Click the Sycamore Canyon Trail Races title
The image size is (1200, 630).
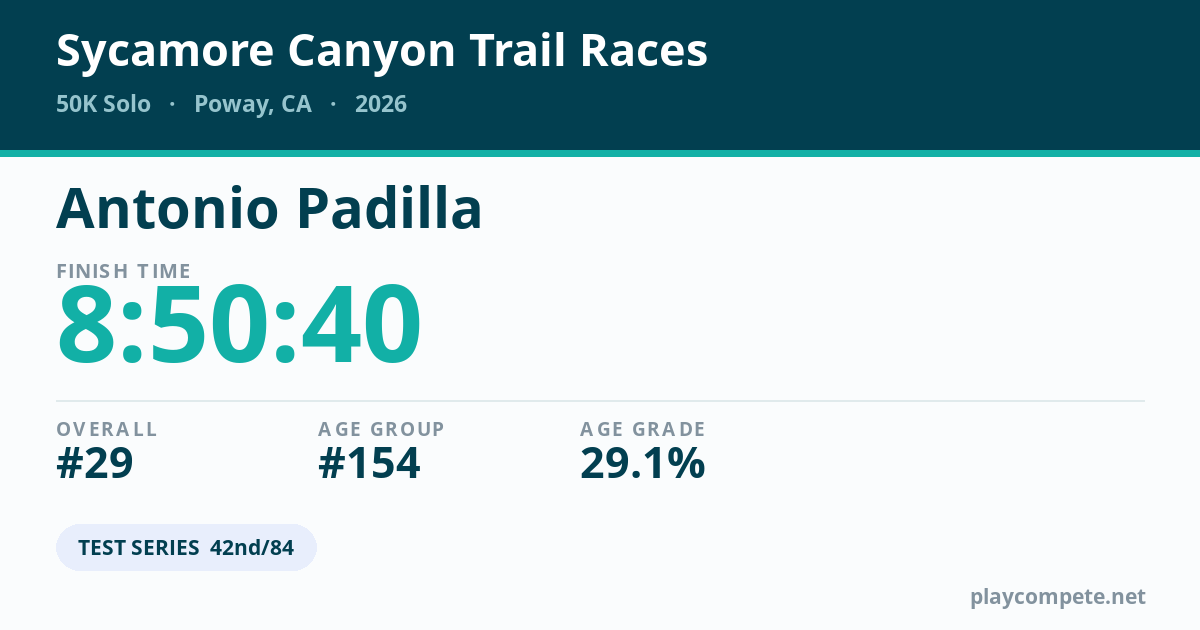point(382,52)
